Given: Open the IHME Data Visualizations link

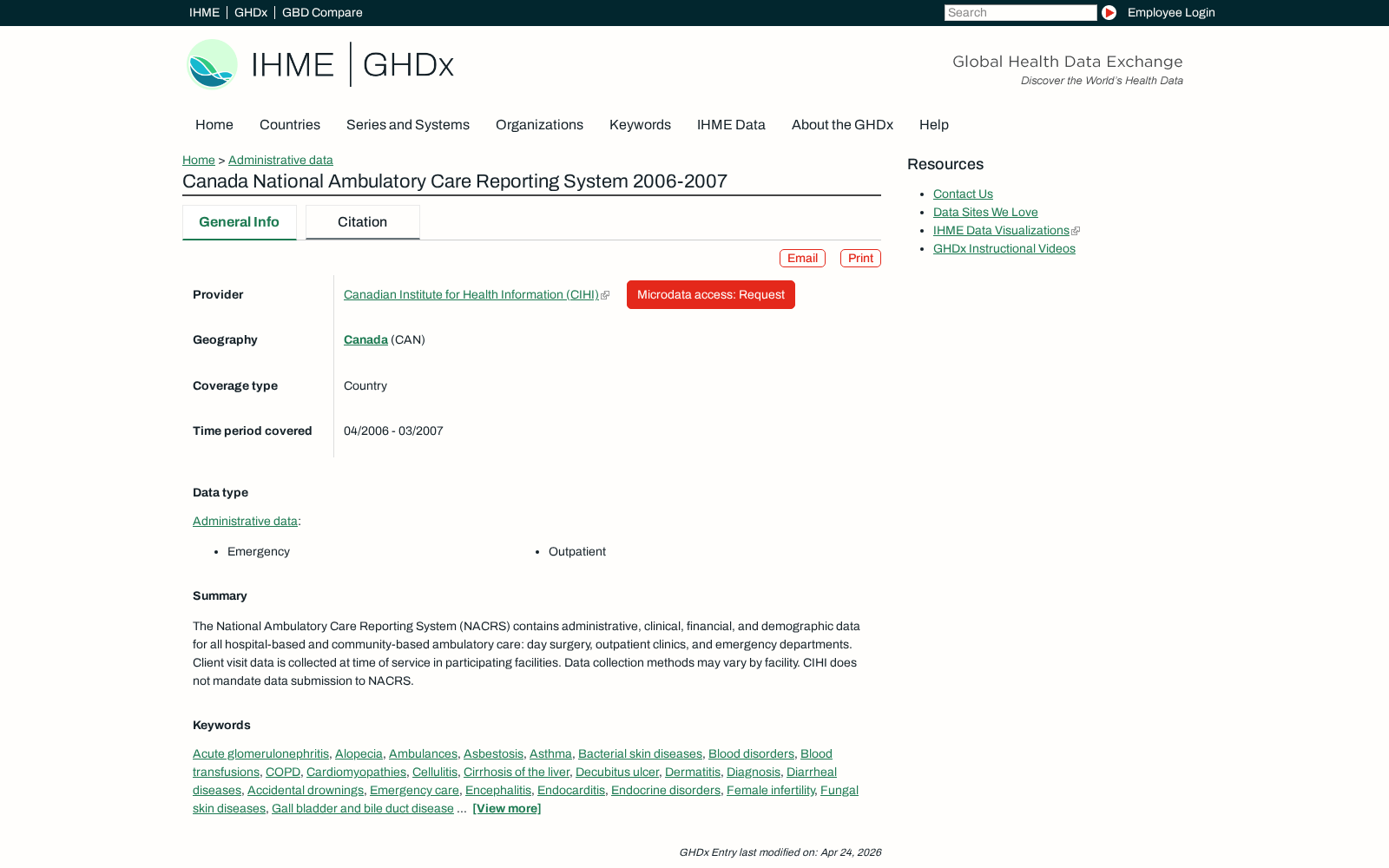Looking at the screenshot, I should pyautogui.click(x=1001, y=230).
